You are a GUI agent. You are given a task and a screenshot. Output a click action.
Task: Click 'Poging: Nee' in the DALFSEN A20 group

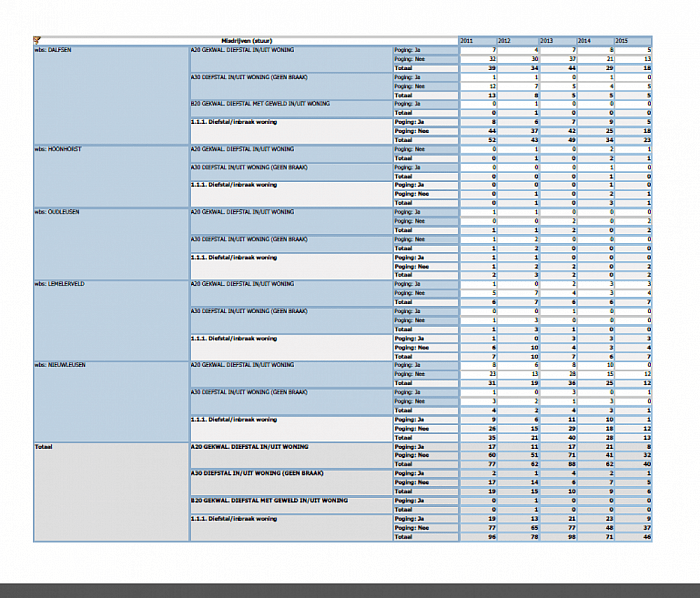coord(409,59)
